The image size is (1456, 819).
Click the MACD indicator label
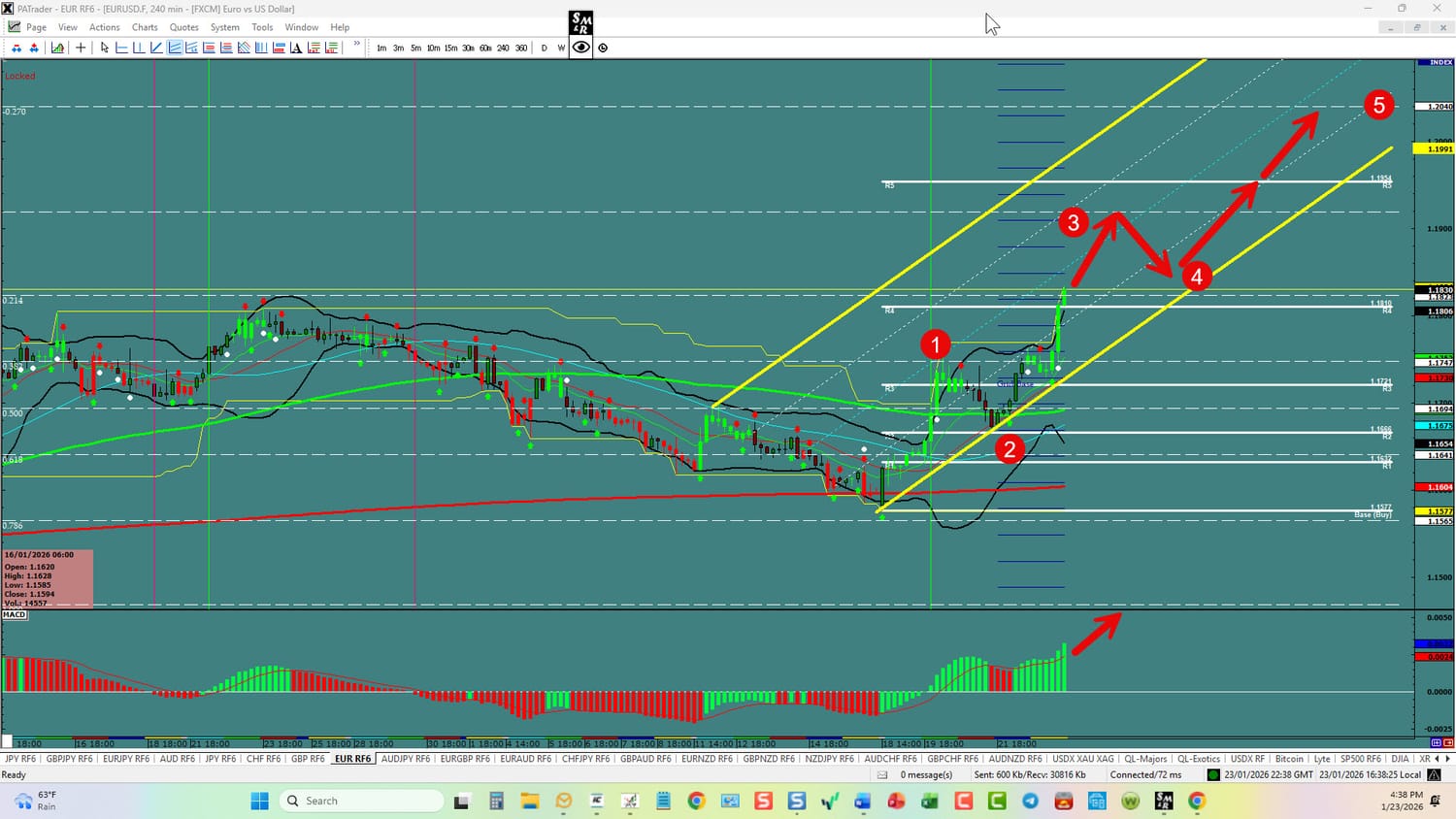15,614
